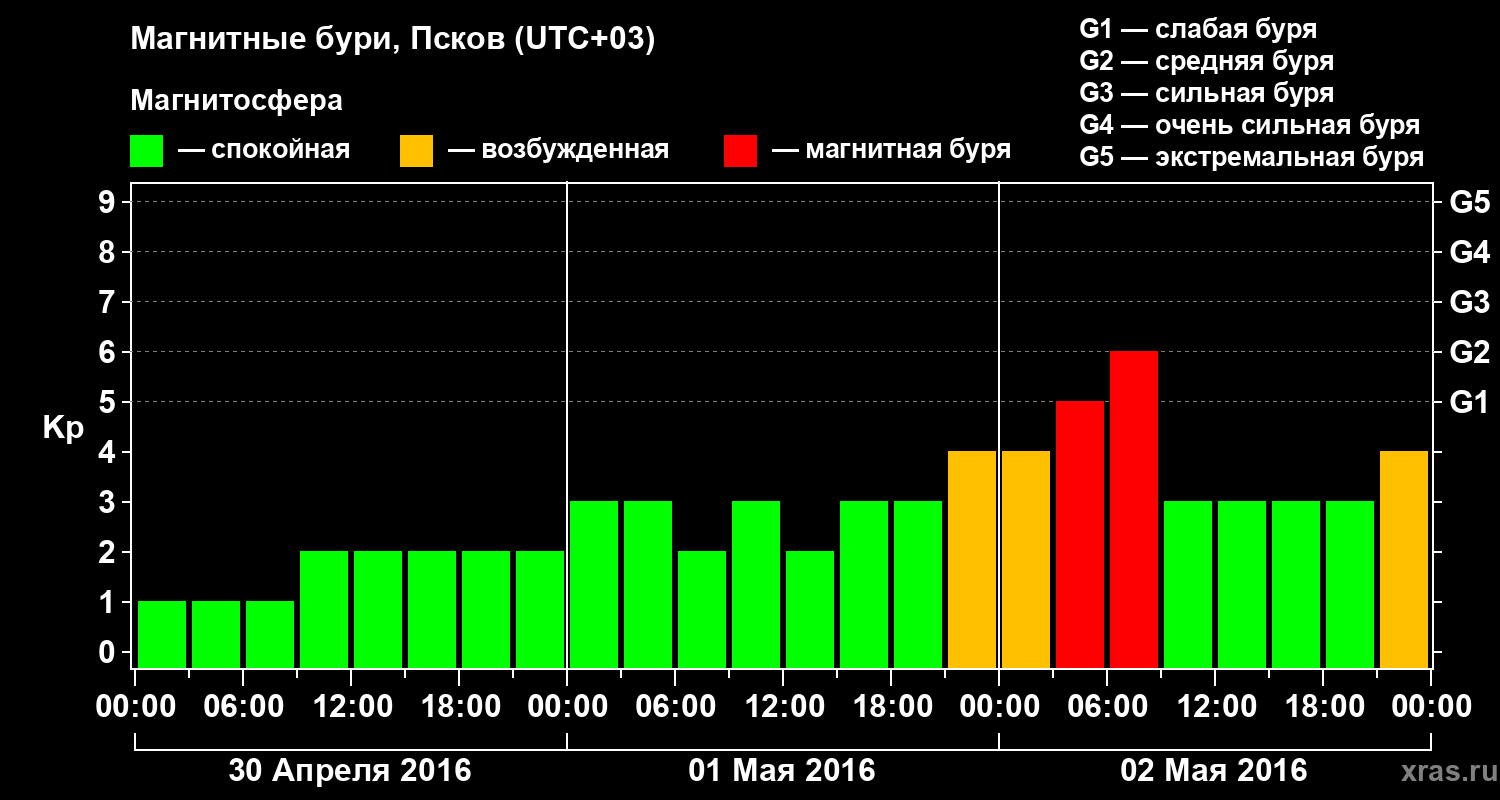
Task: Click the first green Kp 1 bar on 30 April
Action: 162,635
